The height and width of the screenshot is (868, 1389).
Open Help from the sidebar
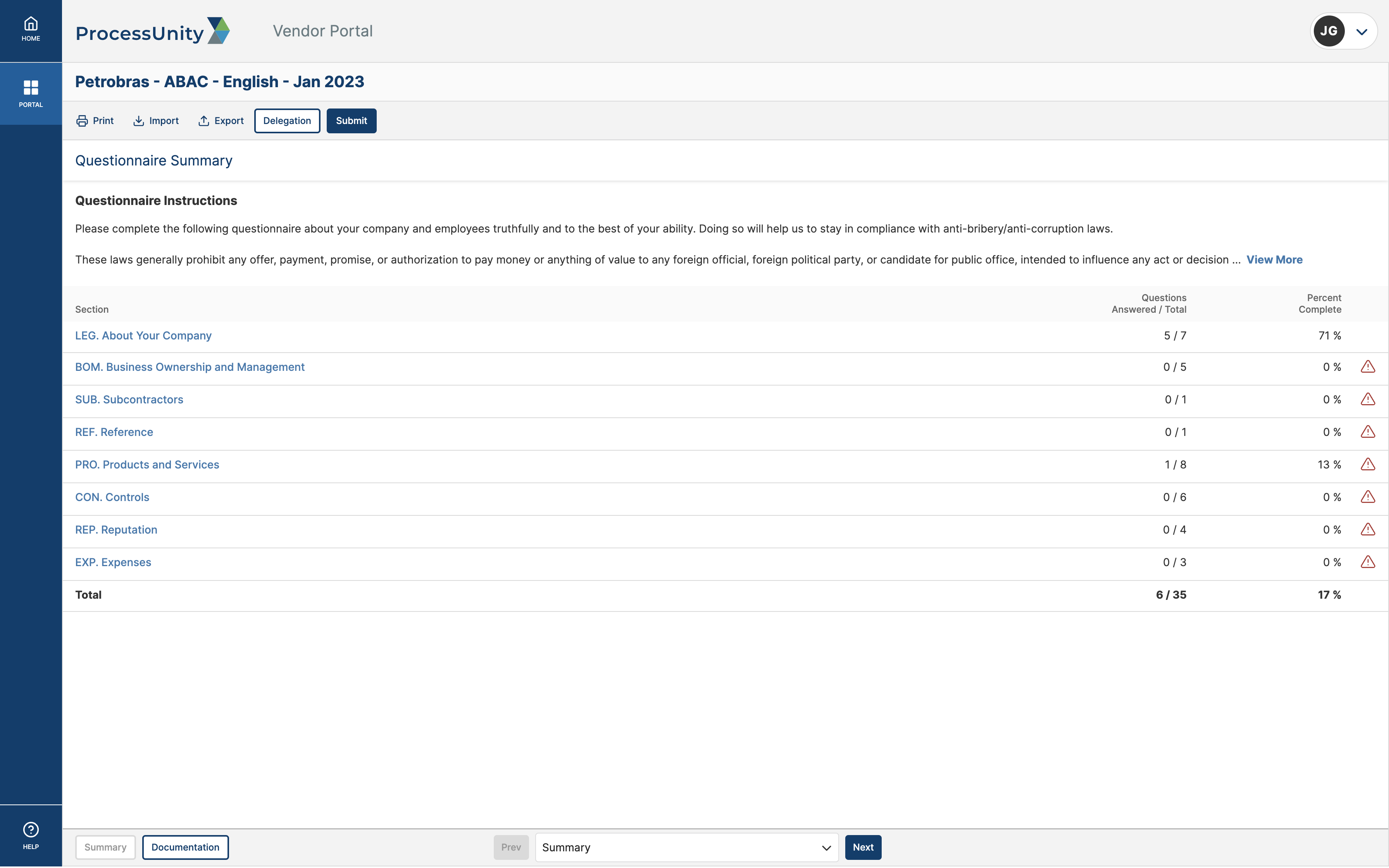tap(31, 836)
